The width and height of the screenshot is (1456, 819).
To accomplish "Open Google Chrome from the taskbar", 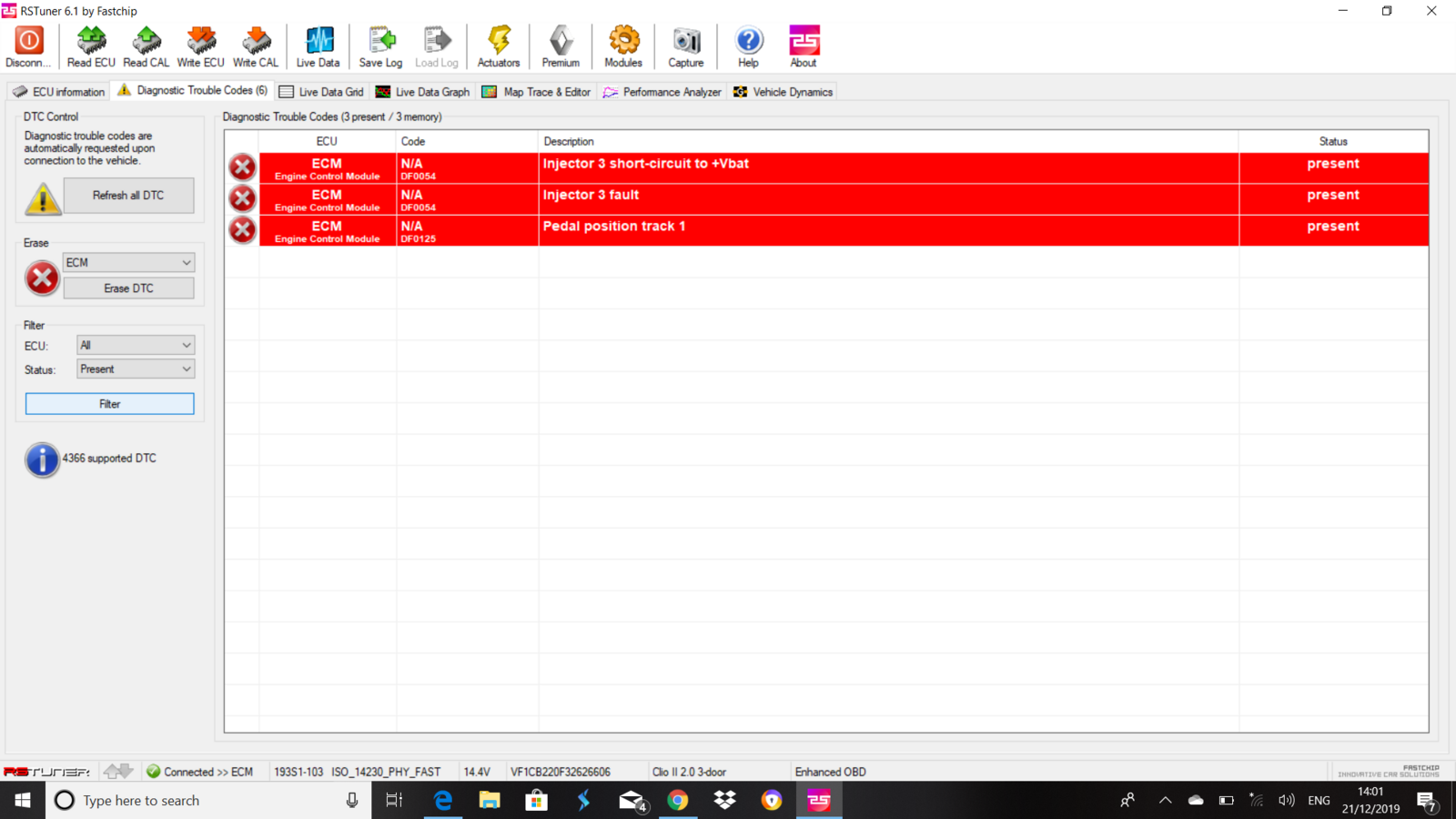I will [678, 800].
